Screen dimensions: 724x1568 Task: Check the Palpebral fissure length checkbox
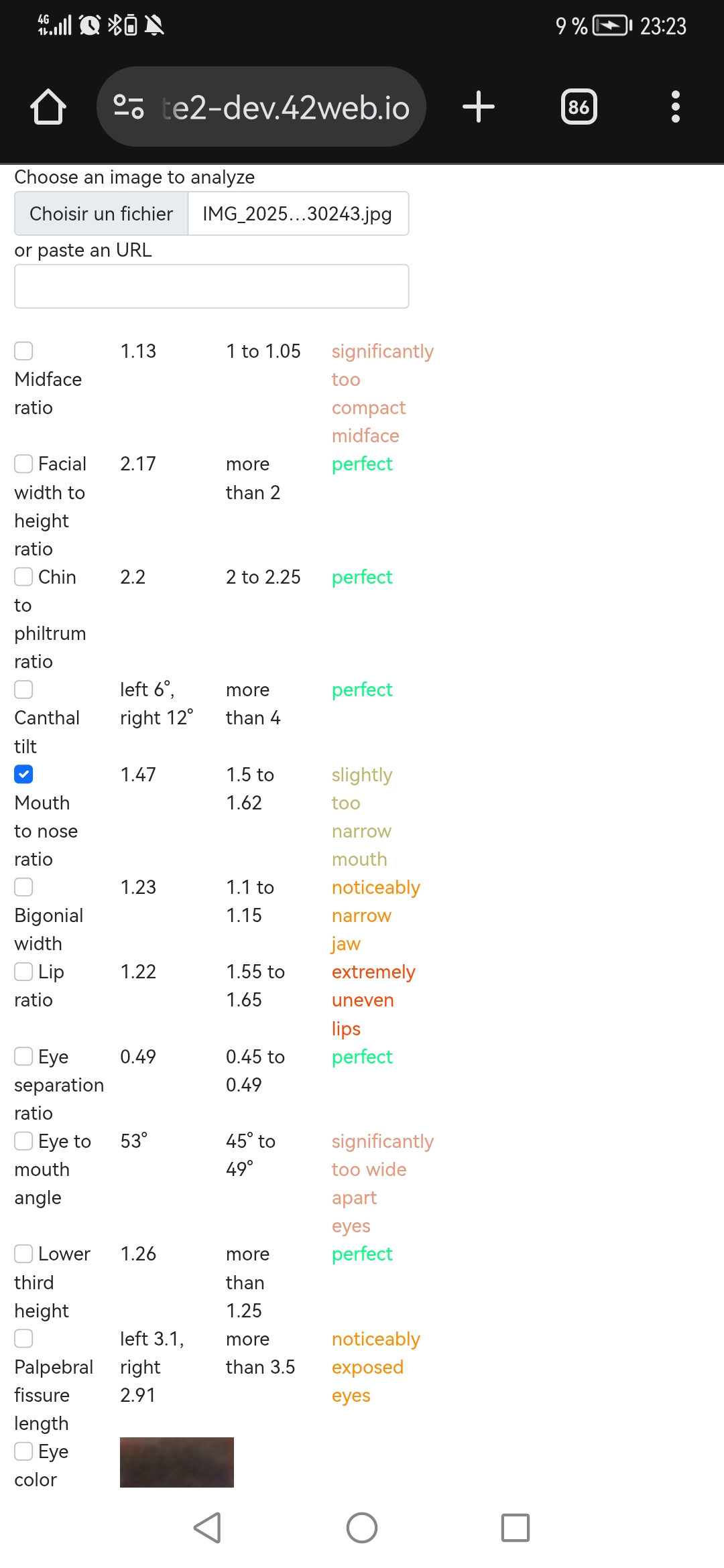23,1338
